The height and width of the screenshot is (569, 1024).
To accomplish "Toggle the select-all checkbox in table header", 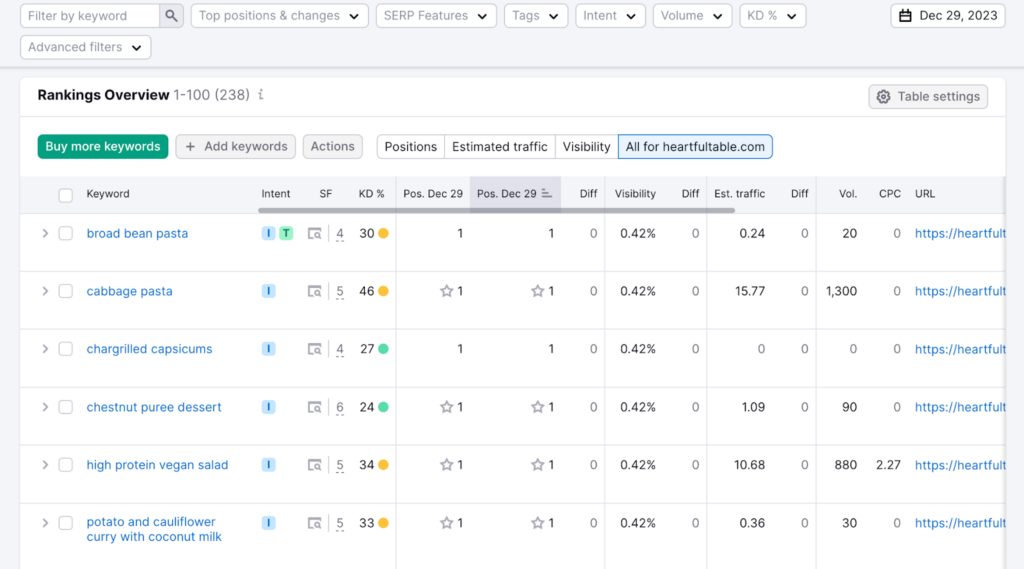I will click(x=66, y=195).
